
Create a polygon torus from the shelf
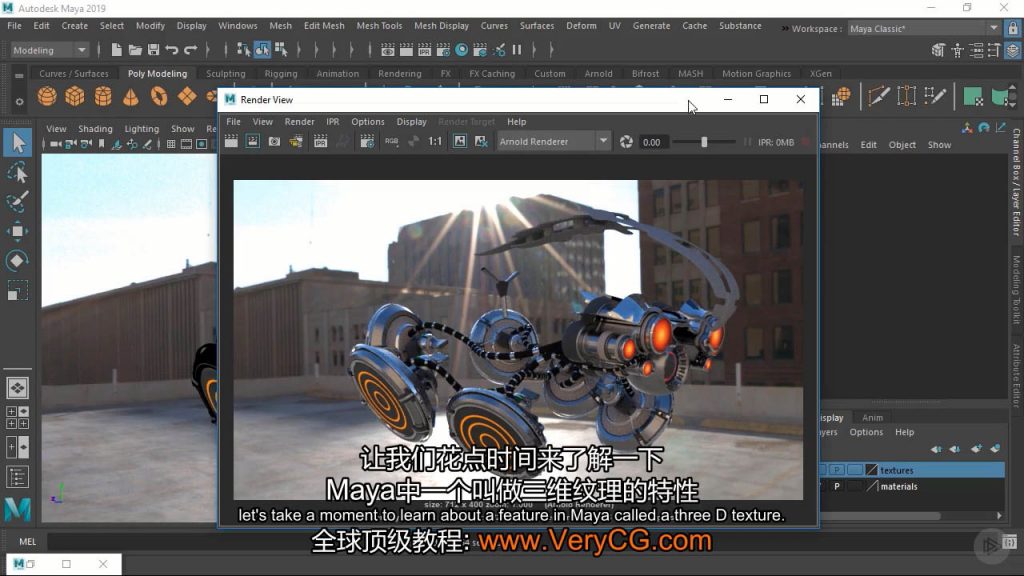(x=159, y=97)
